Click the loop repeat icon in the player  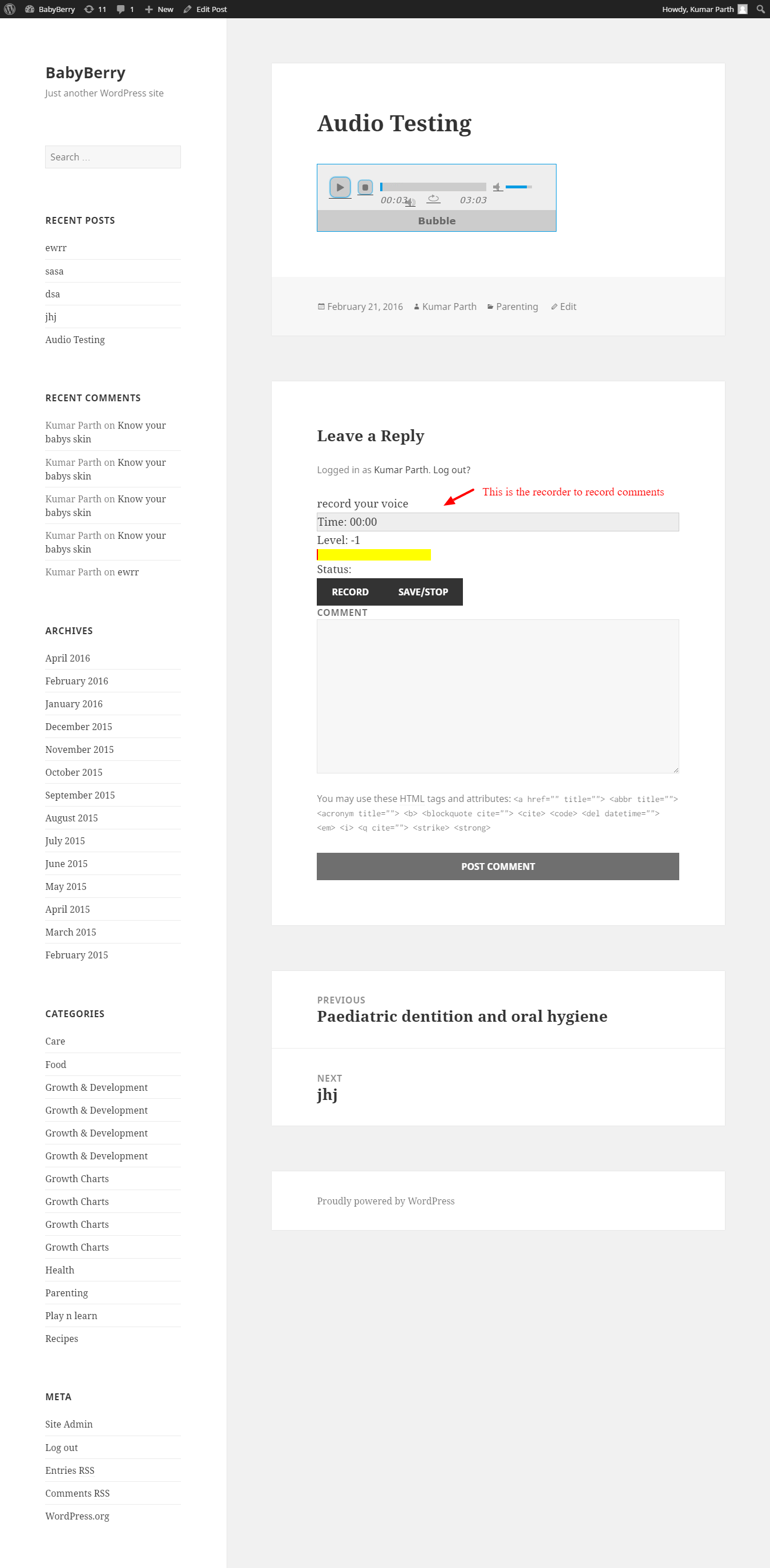point(433,199)
